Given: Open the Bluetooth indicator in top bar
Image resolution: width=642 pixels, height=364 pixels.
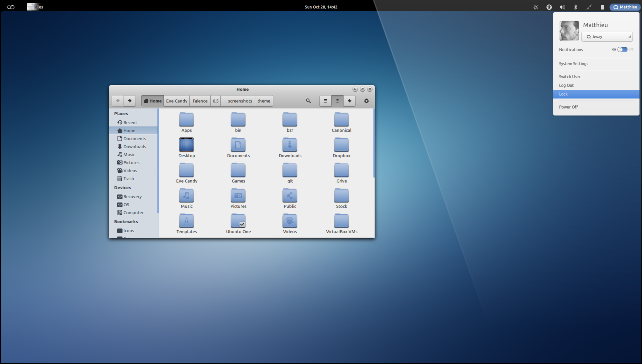Looking at the screenshot, I should pos(575,7).
